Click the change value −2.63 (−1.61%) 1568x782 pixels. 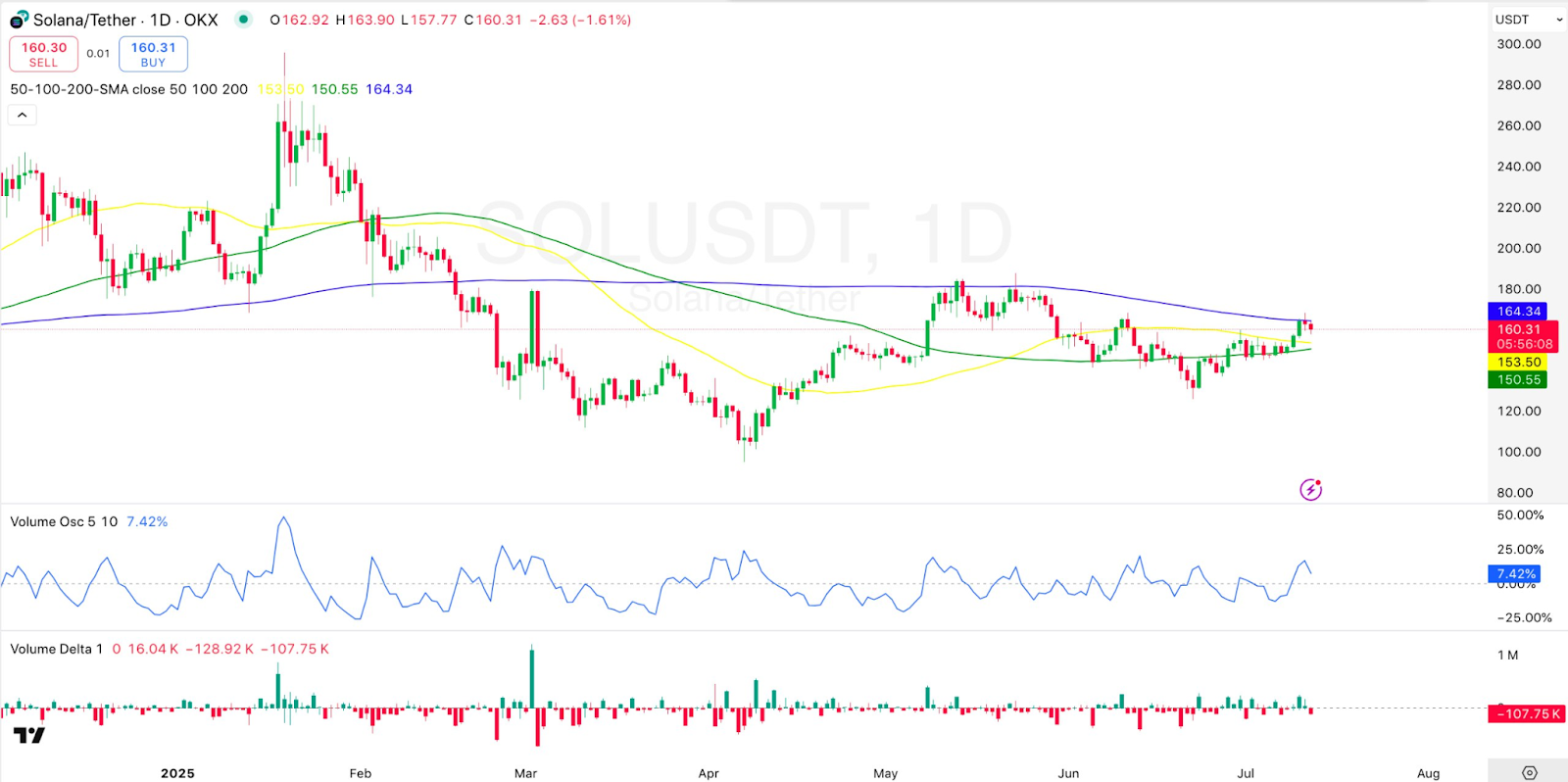pyautogui.click(x=580, y=20)
